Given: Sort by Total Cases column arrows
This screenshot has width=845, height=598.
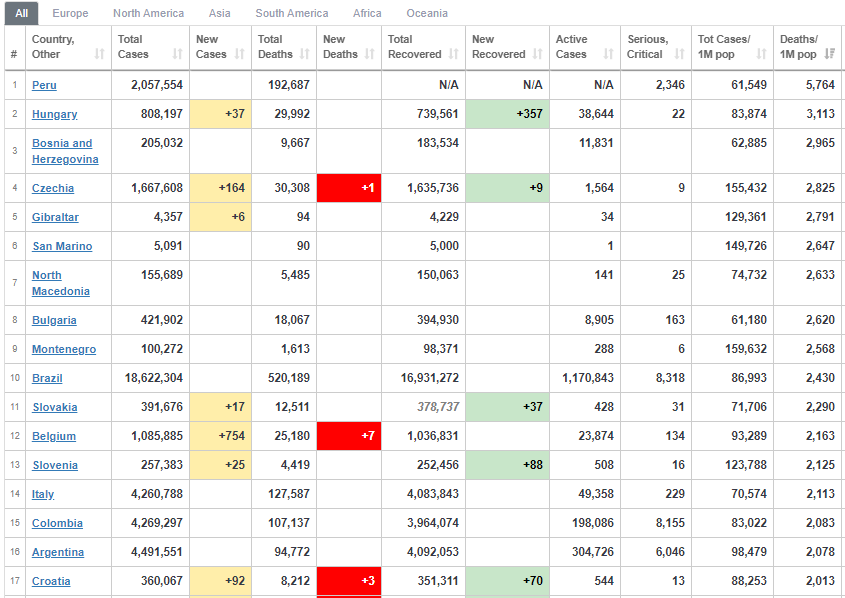Looking at the screenshot, I should click(x=177, y=54).
